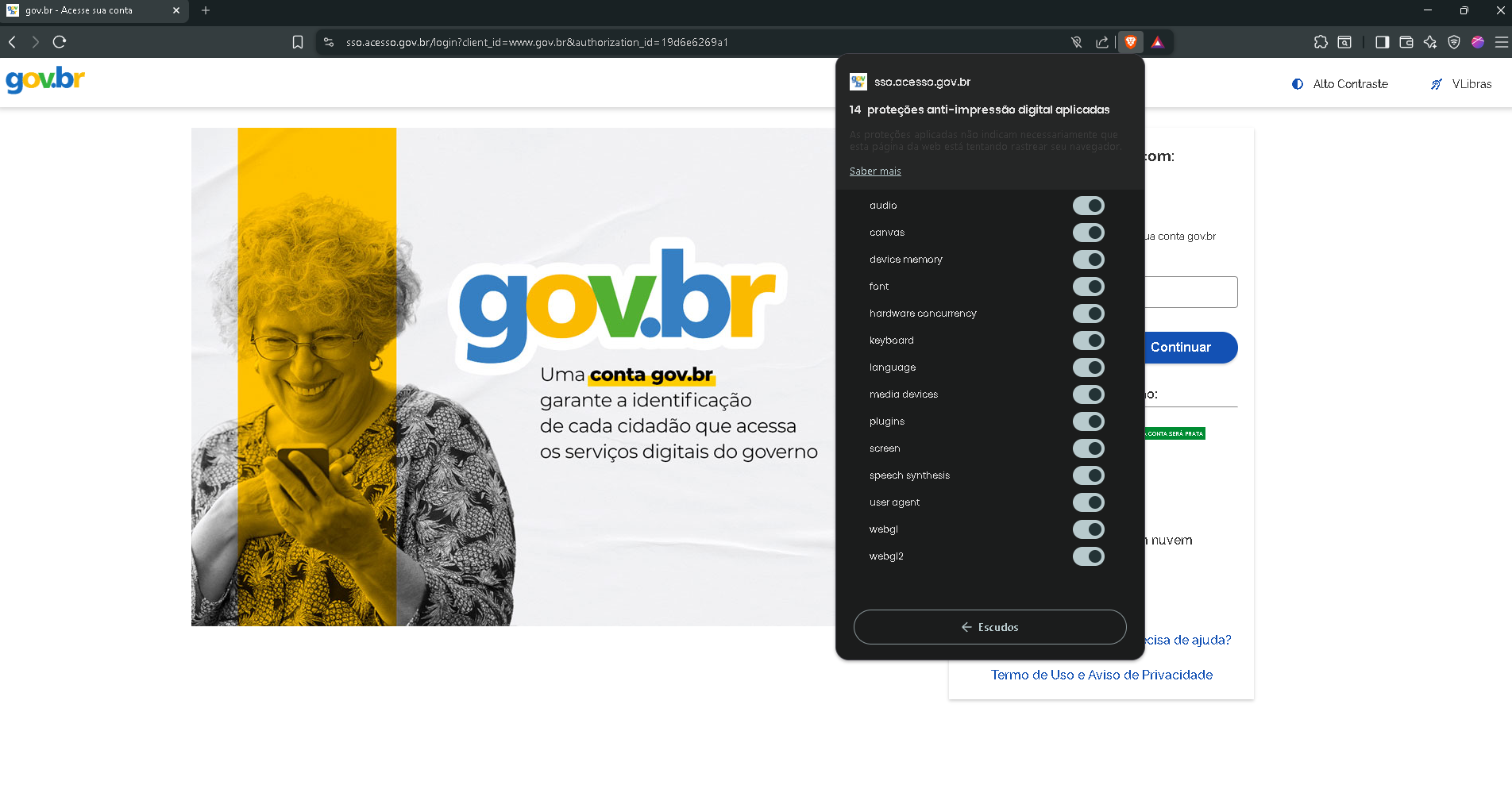Switch off the user agent protection
Screen dimensions: 1512x808
(1088, 502)
